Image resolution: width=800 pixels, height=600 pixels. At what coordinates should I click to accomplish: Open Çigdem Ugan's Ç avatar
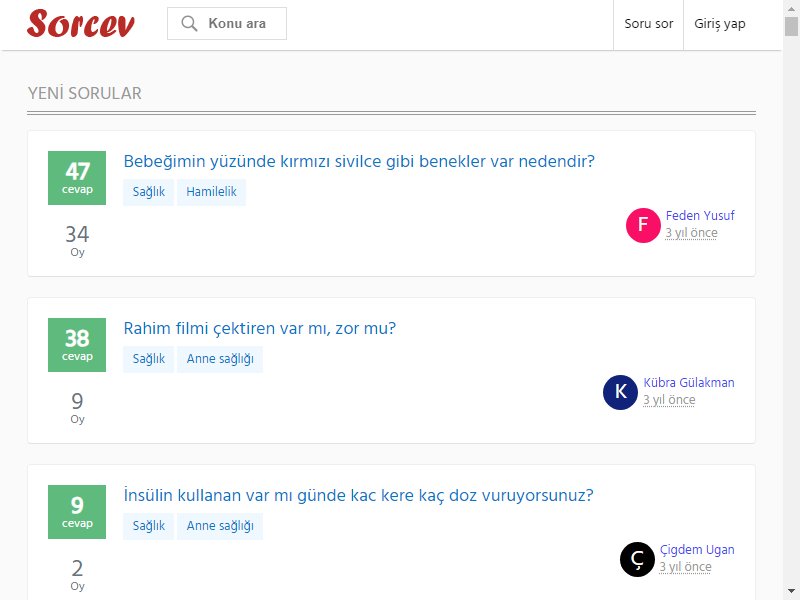(x=637, y=559)
